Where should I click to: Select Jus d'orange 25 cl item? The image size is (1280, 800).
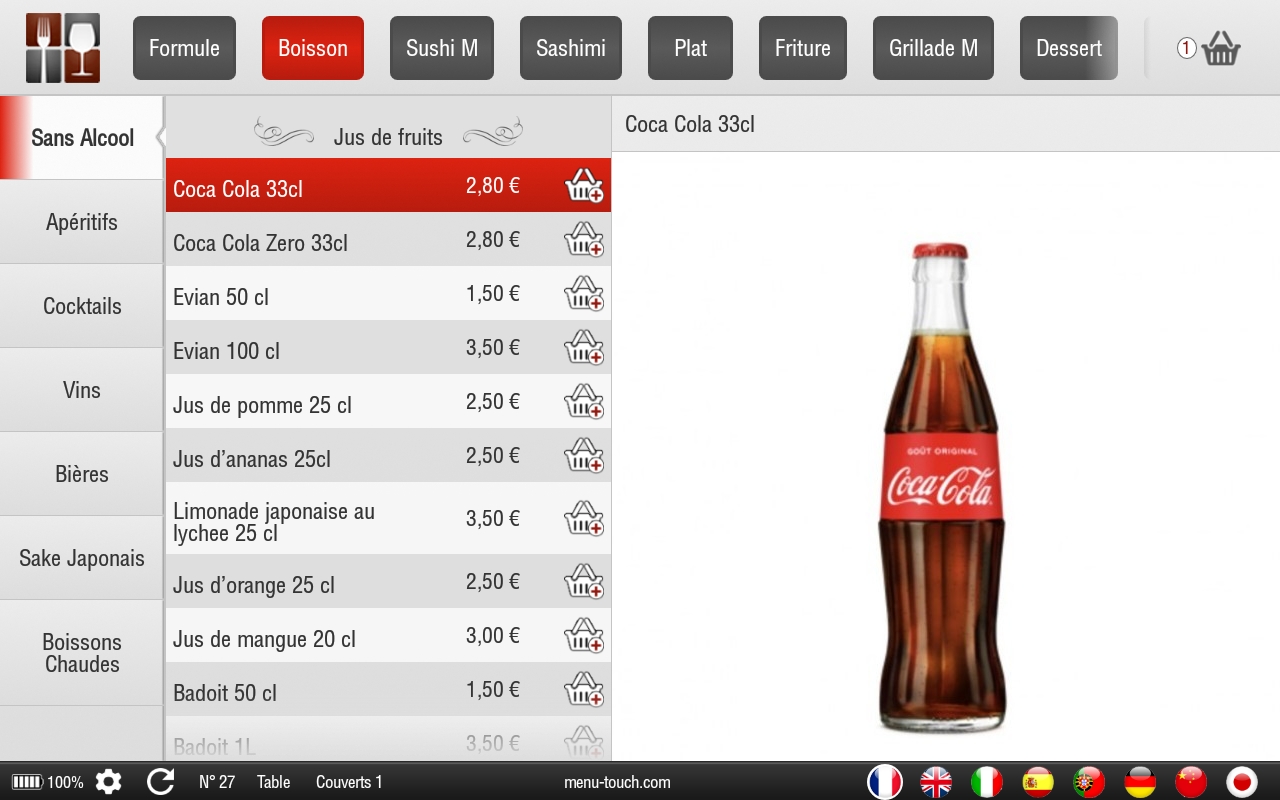pos(388,582)
